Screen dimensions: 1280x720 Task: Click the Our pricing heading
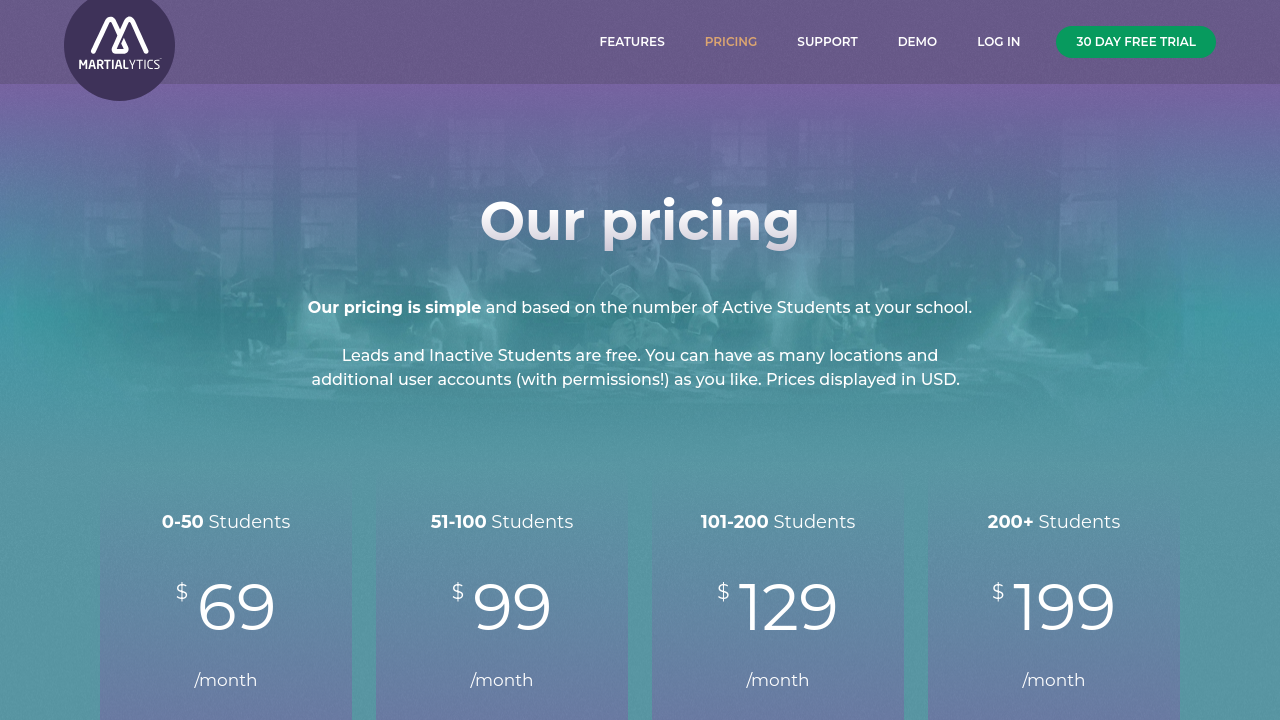pos(640,221)
